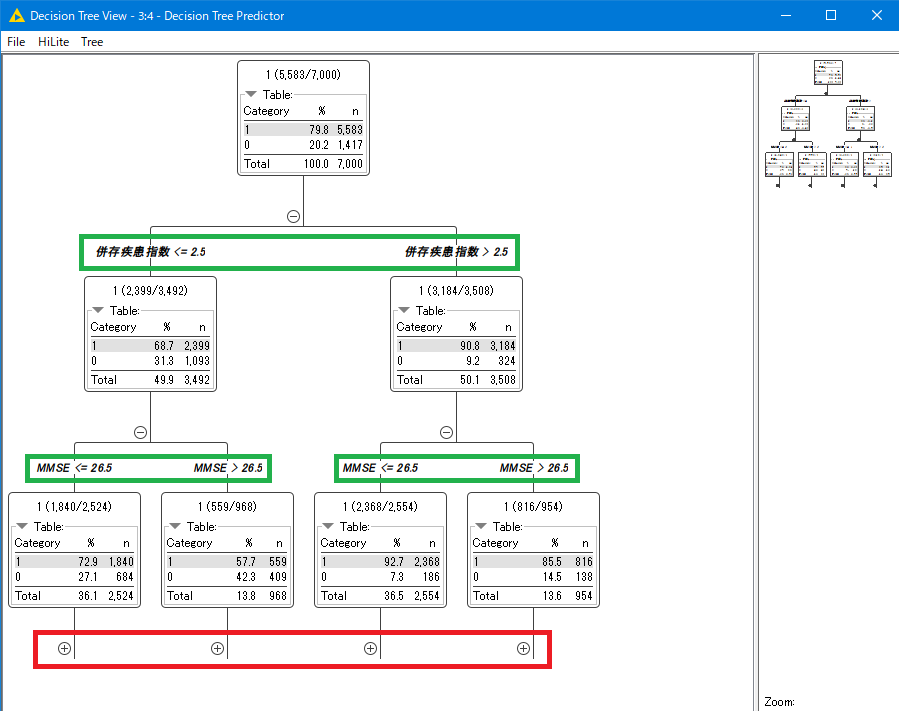Screen dimensions: 899x711
Task: Click the KNIME warning icon in title bar
Action: (16, 15)
